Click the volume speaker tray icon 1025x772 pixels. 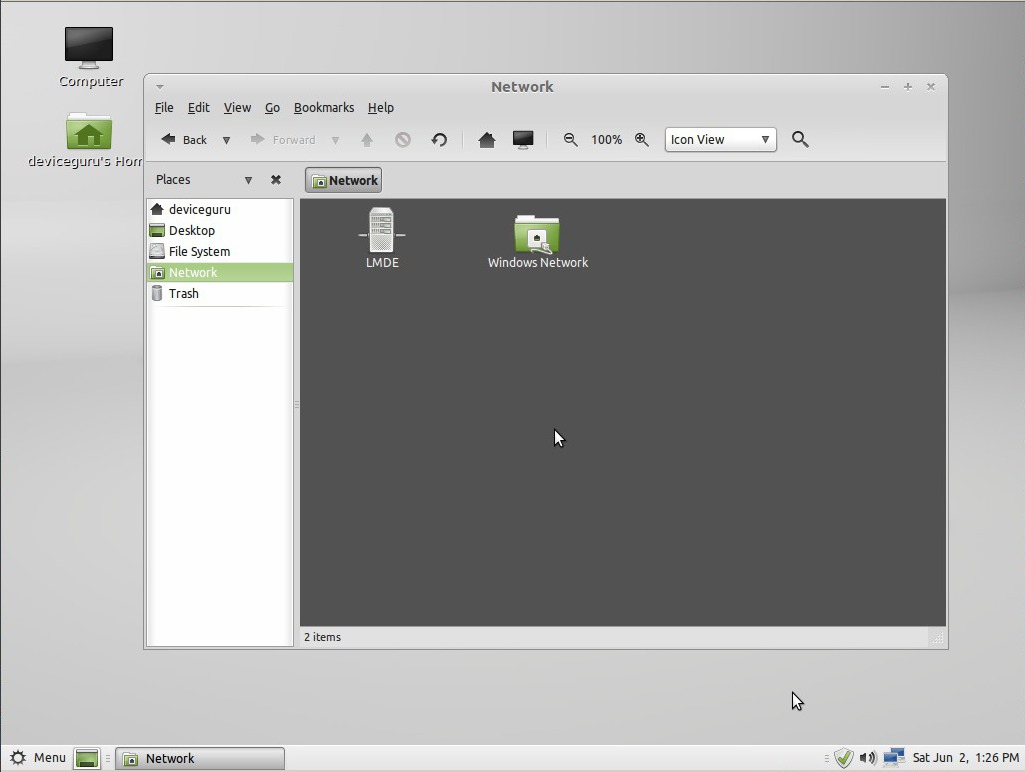pos(867,758)
